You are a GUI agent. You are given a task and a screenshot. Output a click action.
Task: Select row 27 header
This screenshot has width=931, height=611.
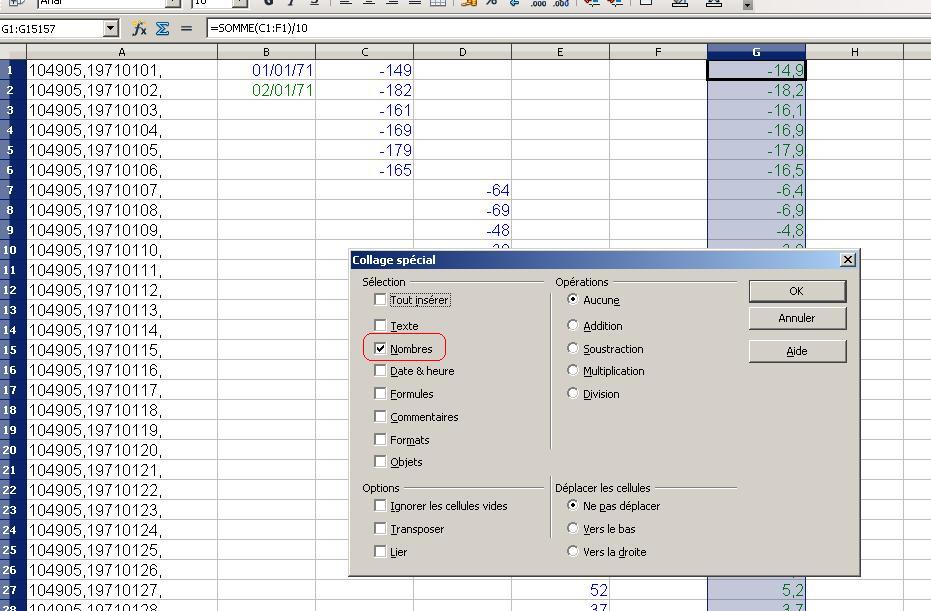coord(13,590)
